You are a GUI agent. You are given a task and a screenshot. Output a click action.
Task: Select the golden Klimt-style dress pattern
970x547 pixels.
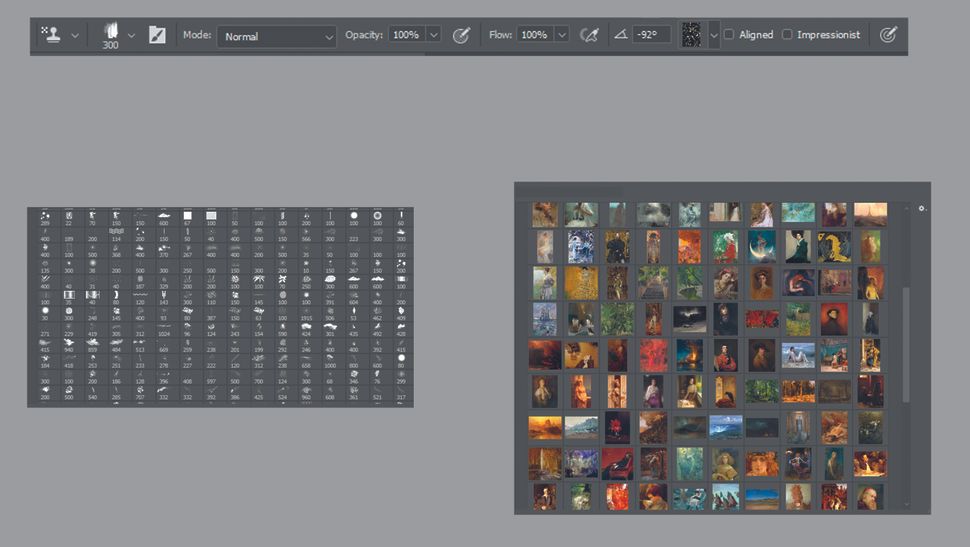[581, 283]
